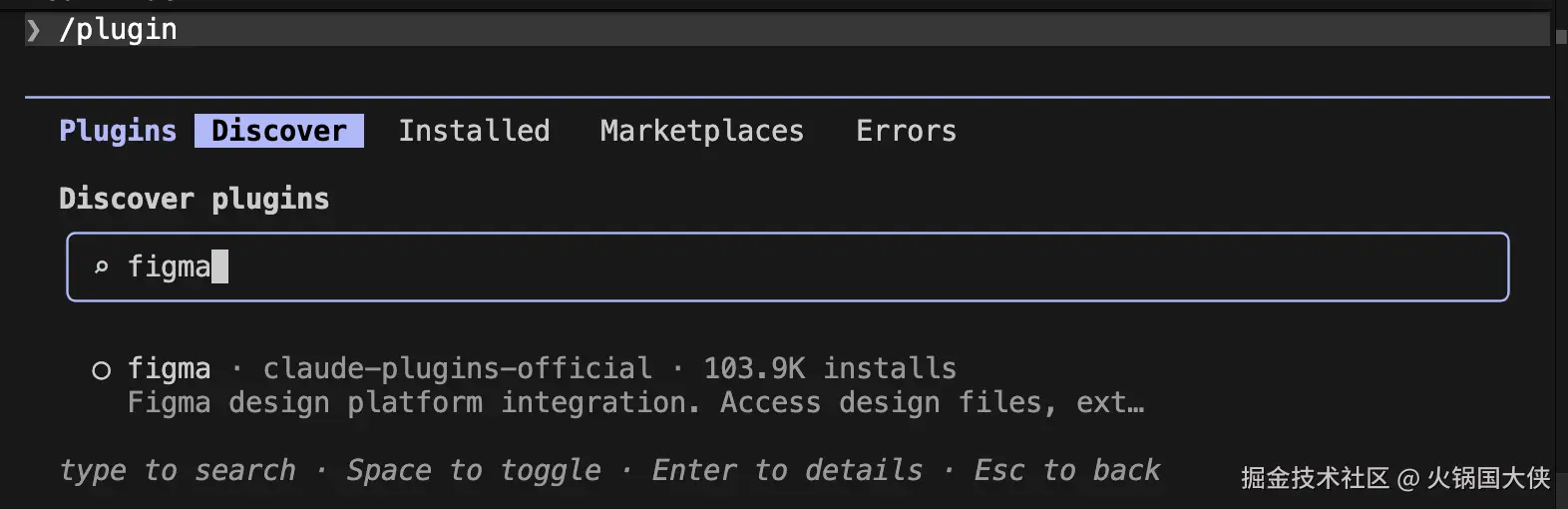This screenshot has height=509, width=1568.
Task: Show the Errors tab
Action: point(906,131)
